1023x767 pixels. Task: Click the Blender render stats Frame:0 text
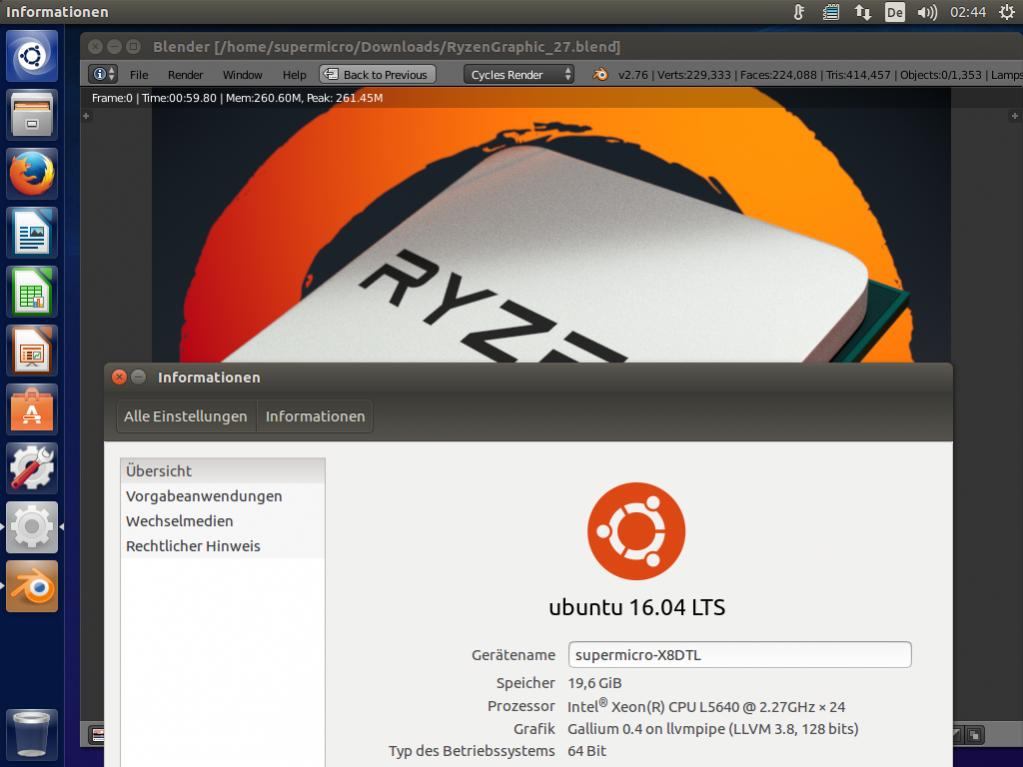pos(237,98)
